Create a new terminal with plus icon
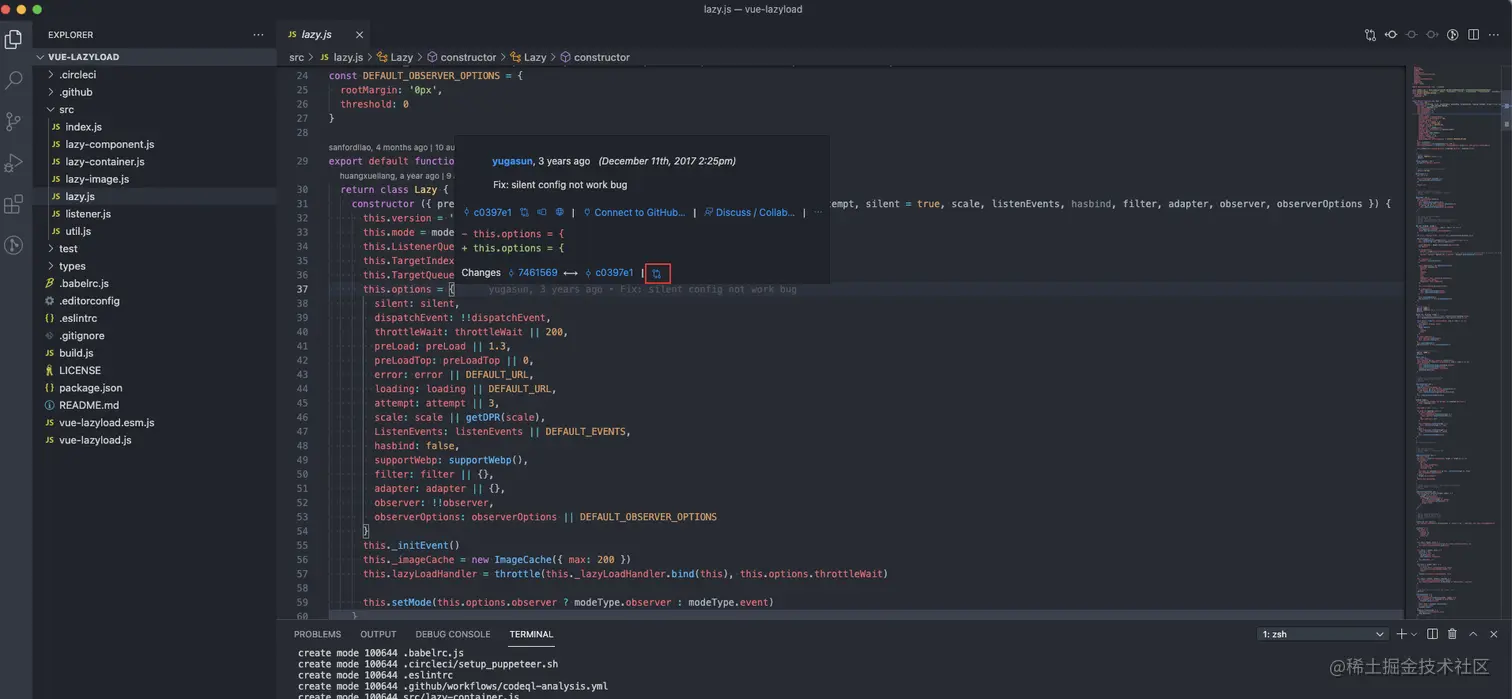 (x=1401, y=634)
